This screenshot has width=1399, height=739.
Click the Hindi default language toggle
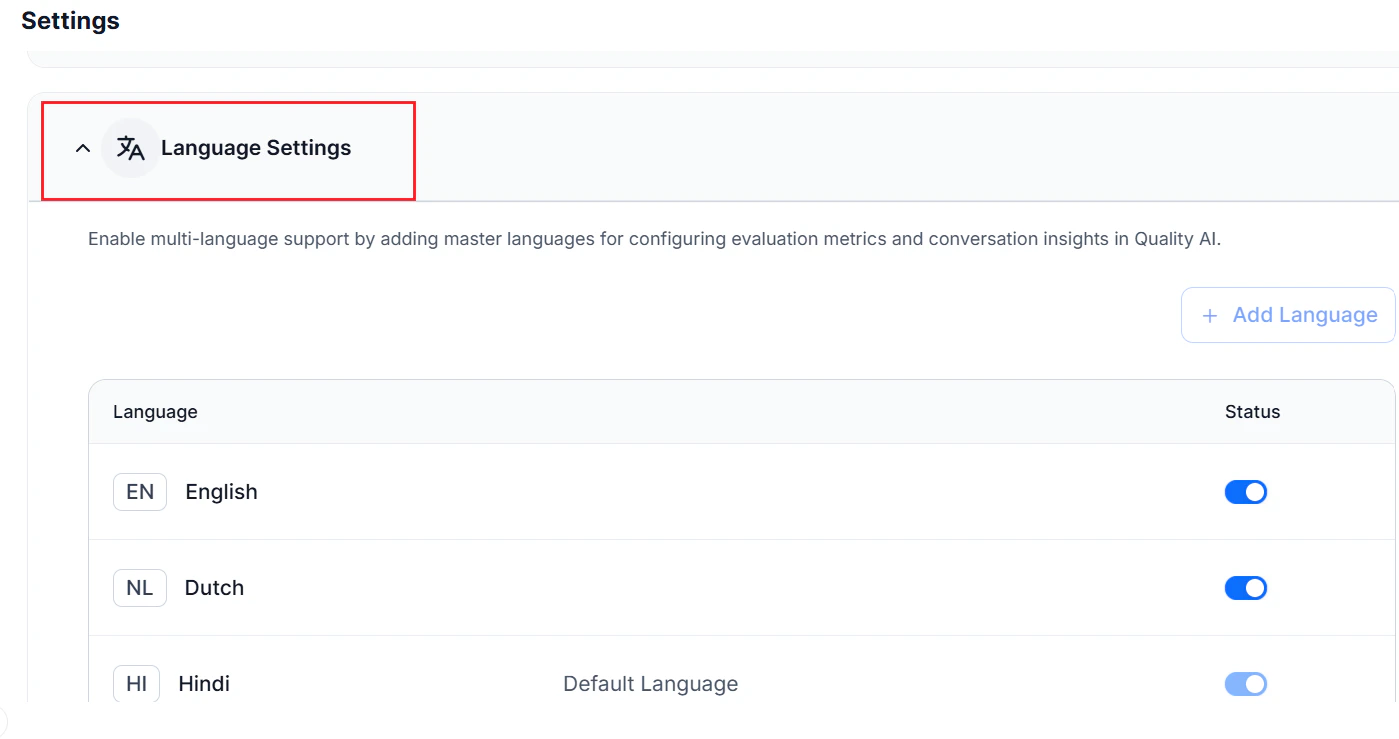pos(1246,683)
